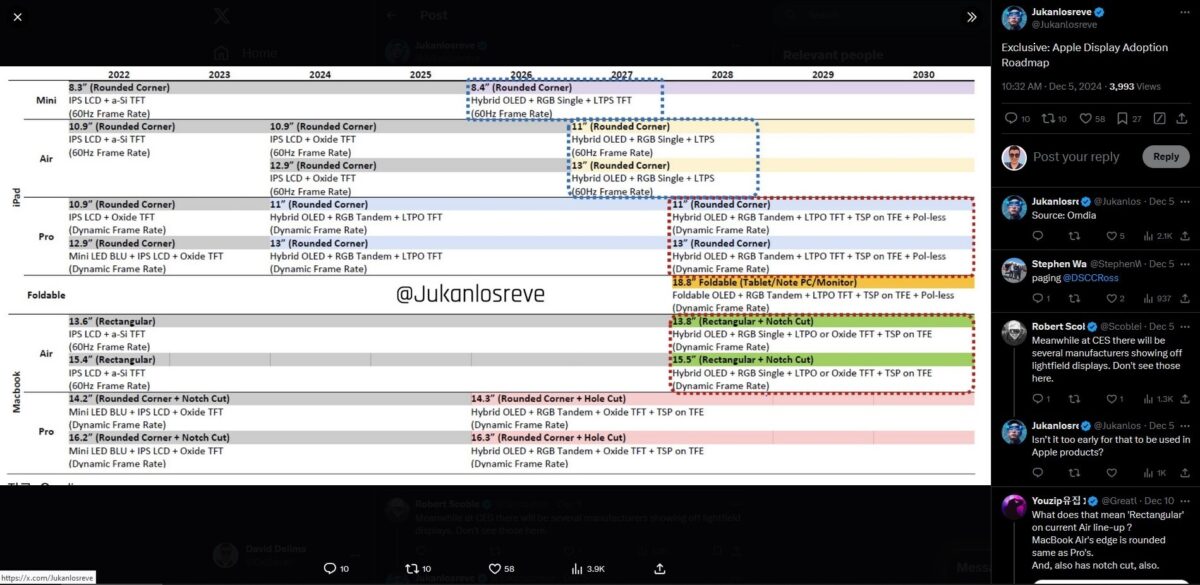Image resolution: width=1200 pixels, height=585 pixels.
Task: Open the @Jukanlosreve handle link
Action: (1065, 24)
